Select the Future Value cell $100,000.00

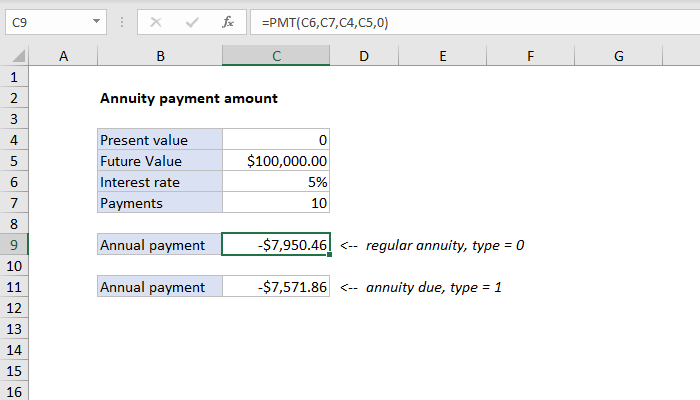pos(276,161)
